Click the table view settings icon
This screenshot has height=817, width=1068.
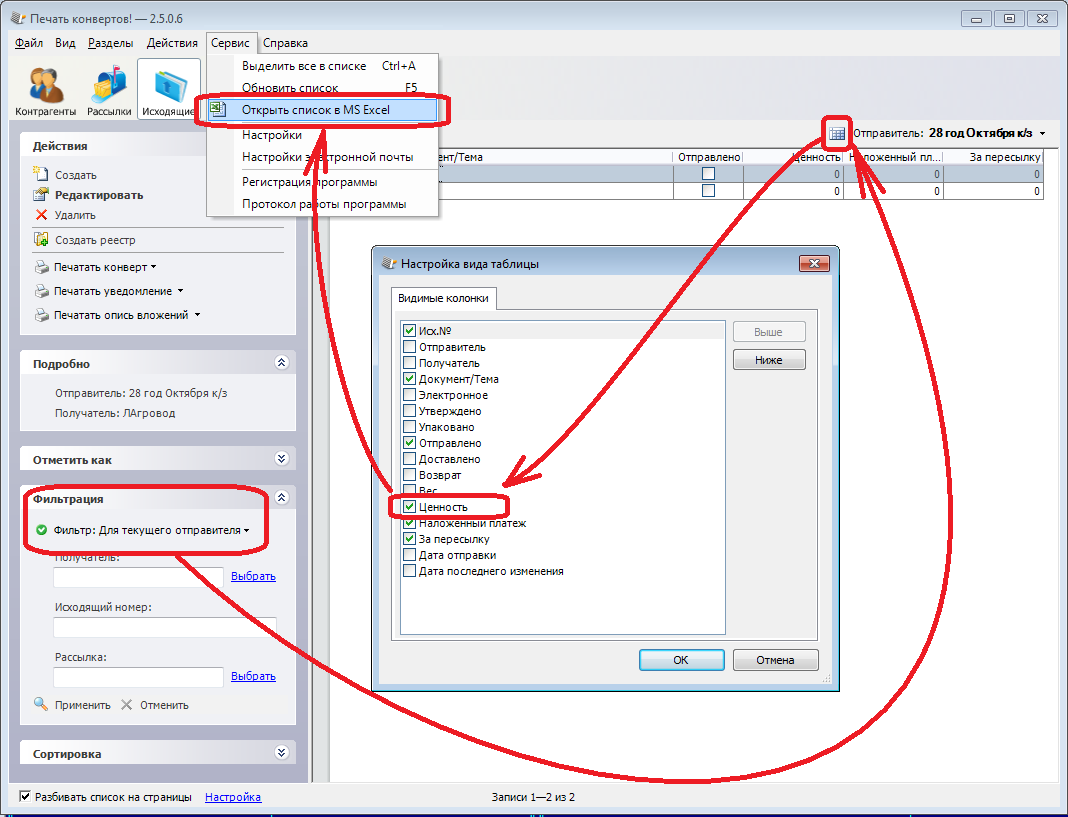coord(837,133)
